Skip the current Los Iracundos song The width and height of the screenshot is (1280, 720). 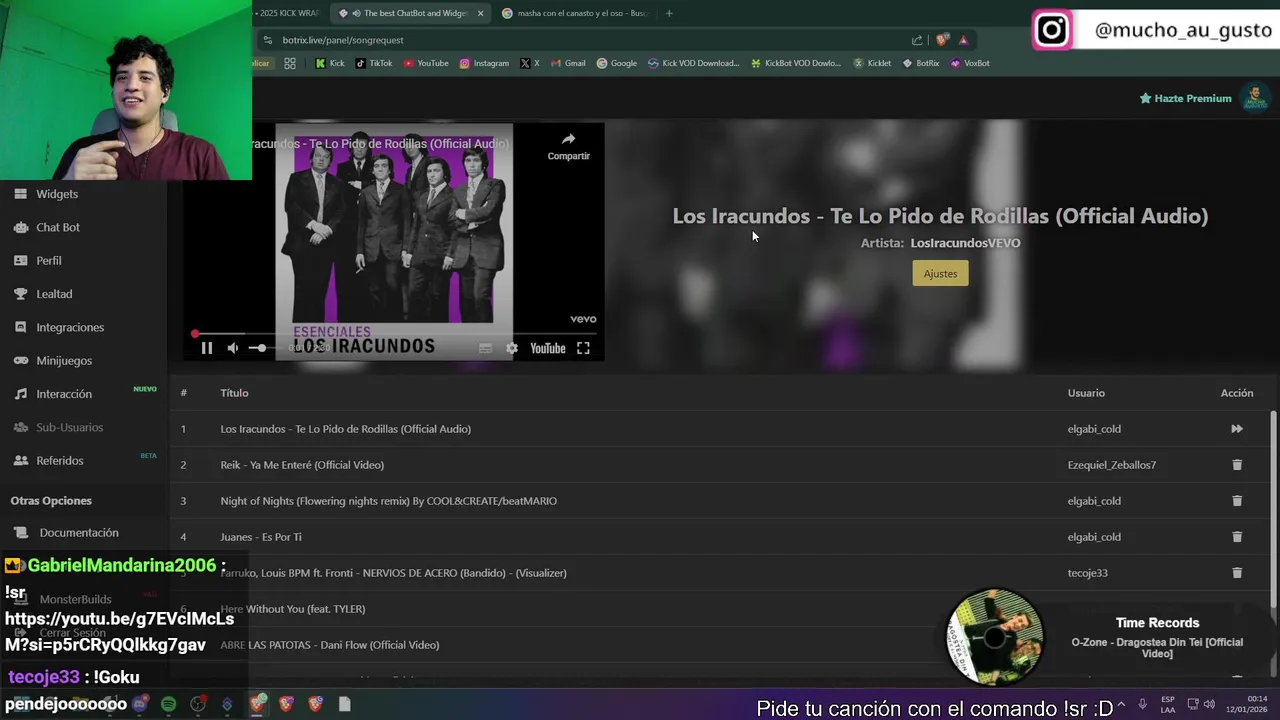tap(1237, 429)
